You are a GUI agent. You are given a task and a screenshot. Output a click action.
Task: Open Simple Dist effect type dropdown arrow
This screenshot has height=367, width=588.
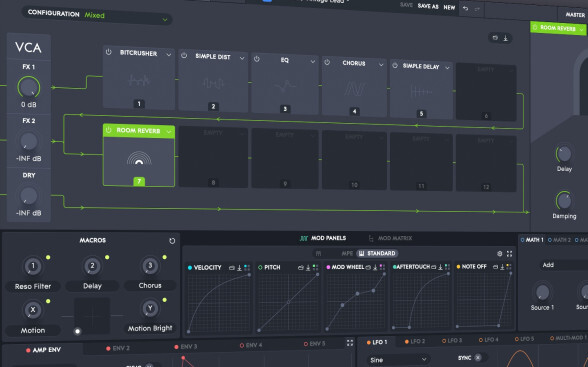(242, 58)
